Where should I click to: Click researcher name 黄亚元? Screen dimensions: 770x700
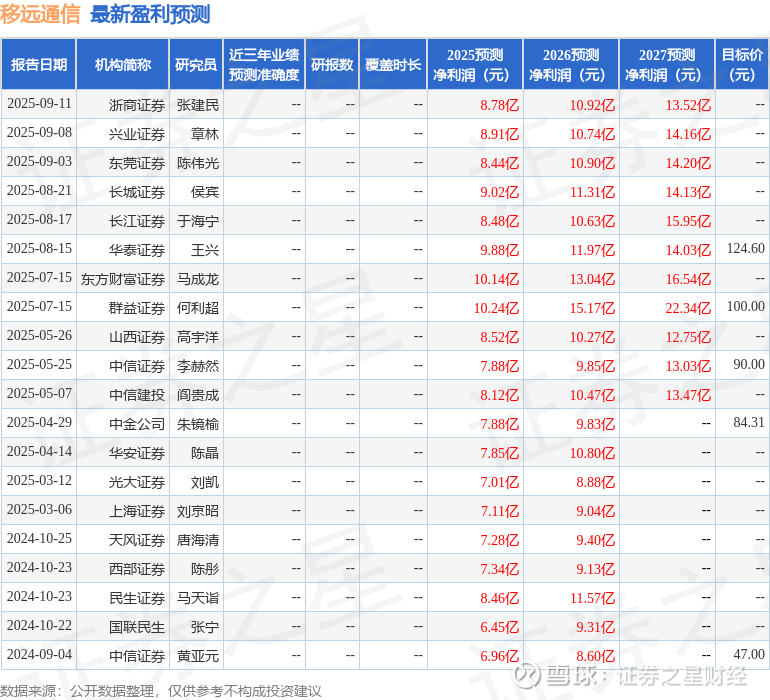(x=198, y=656)
